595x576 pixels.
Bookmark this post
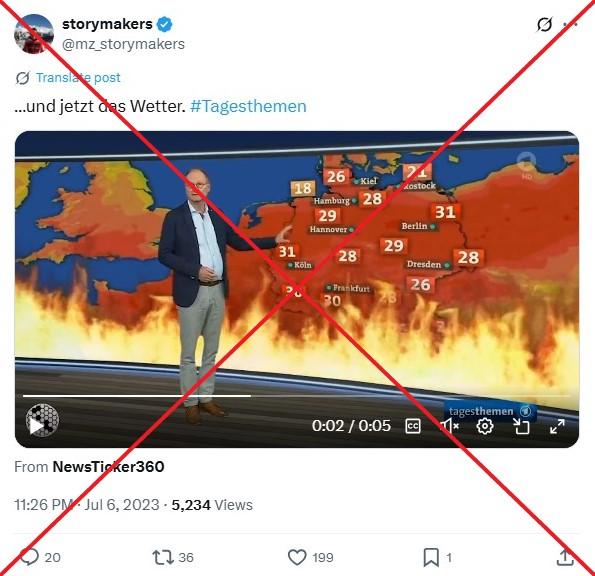[431, 557]
